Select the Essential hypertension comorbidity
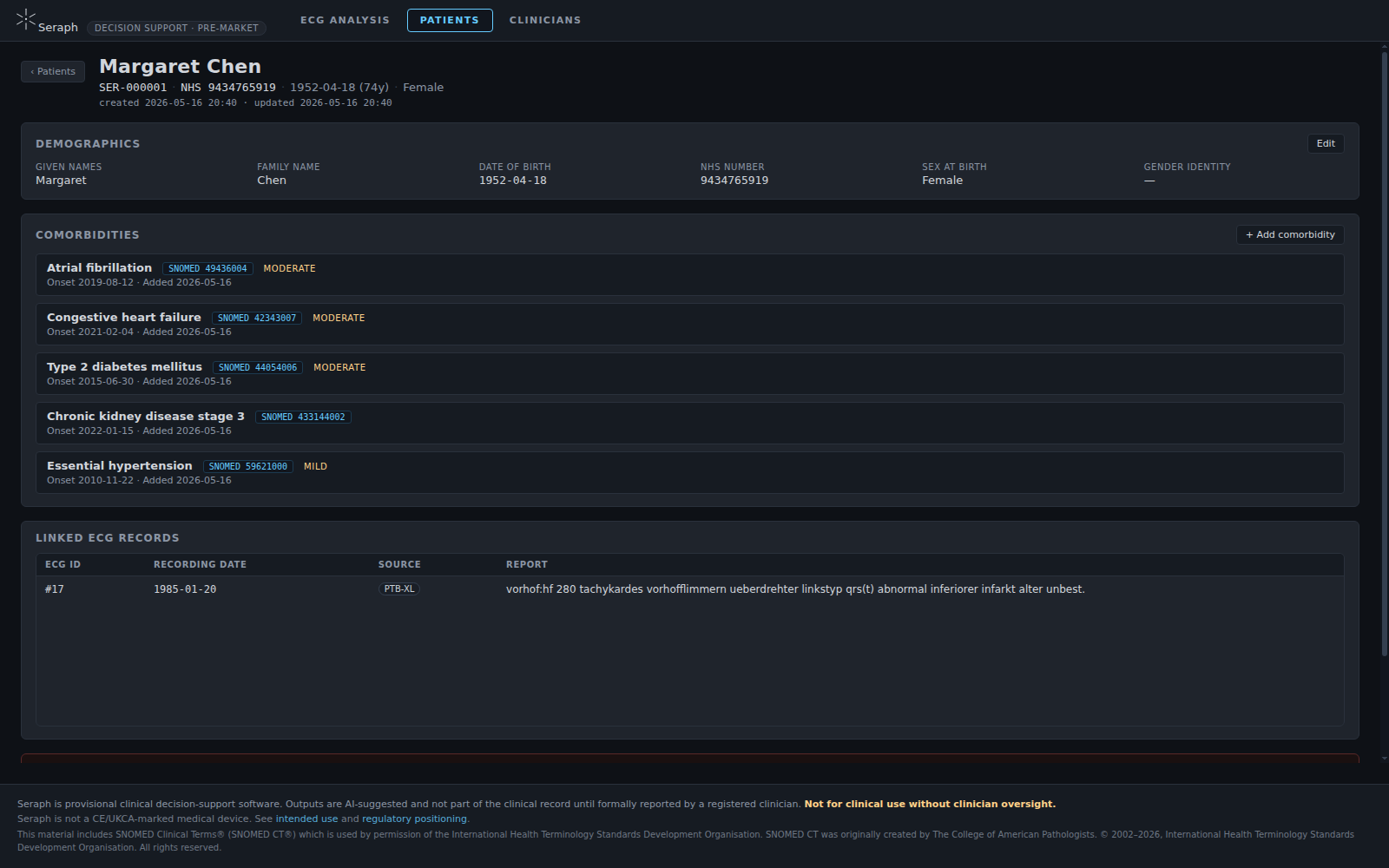Image resolution: width=1389 pixels, height=868 pixels. point(689,472)
